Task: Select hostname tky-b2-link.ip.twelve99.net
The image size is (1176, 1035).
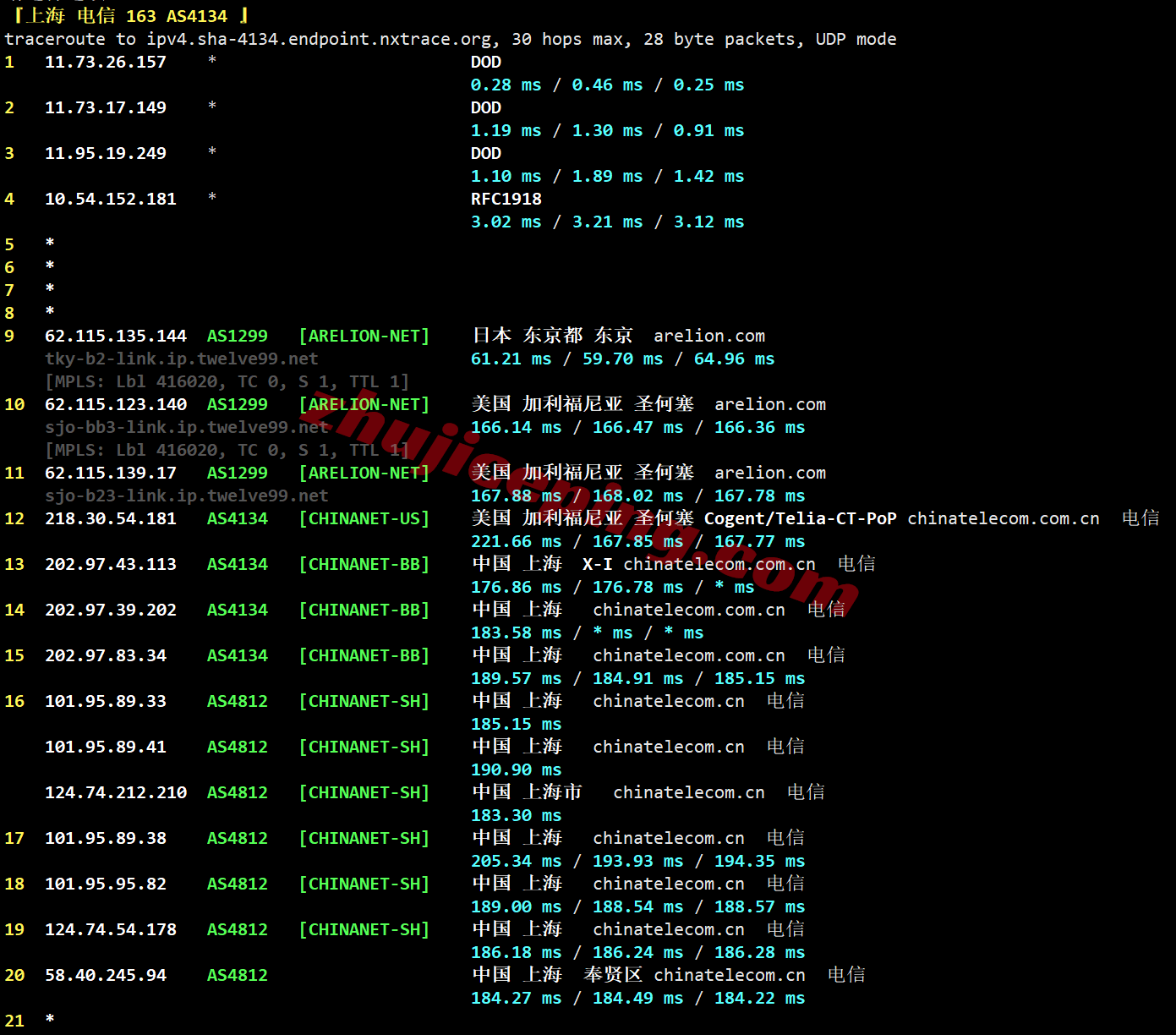Action: (182, 359)
